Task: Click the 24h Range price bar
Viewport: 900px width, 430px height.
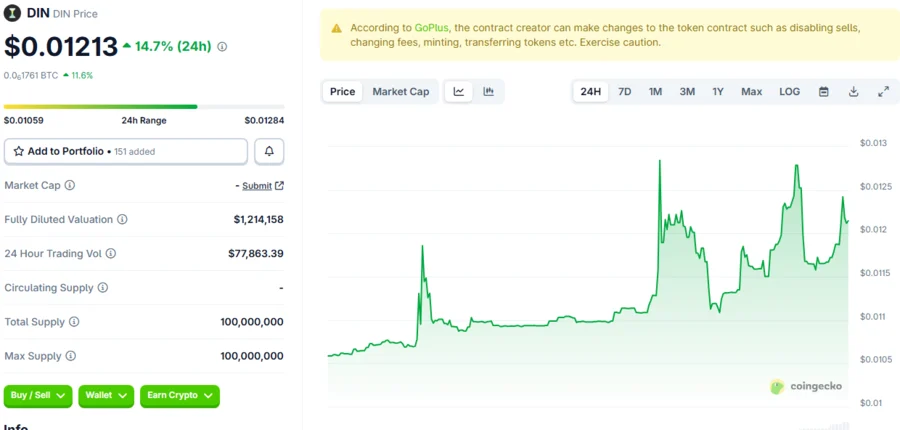Action: point(144,107)
